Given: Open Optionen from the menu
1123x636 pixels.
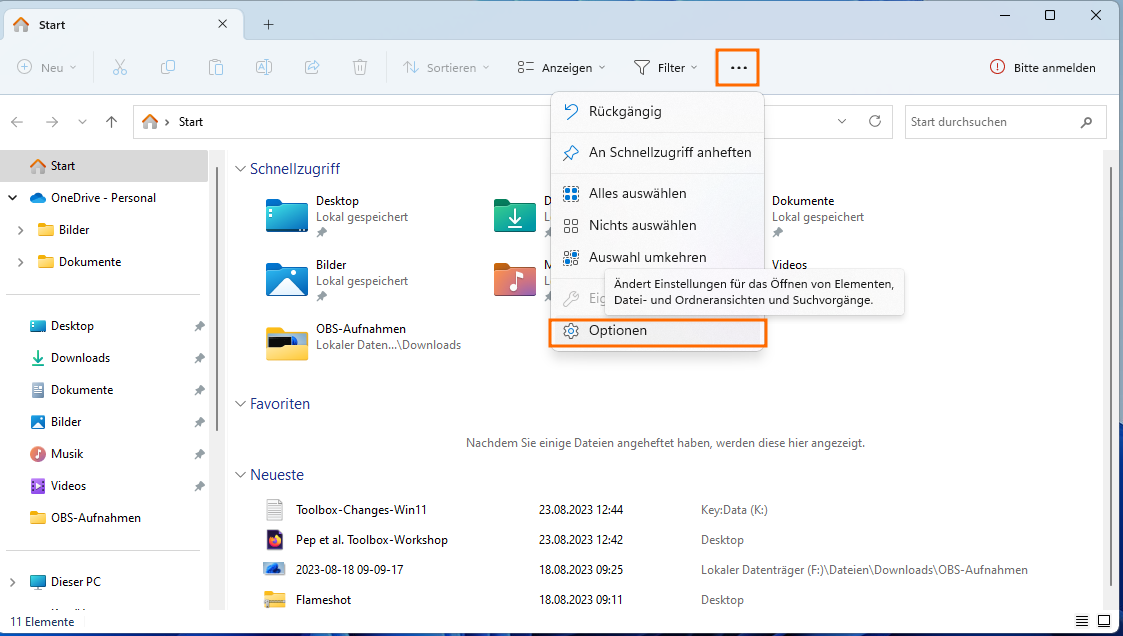Looking at the screenshot, I should 657,331.
